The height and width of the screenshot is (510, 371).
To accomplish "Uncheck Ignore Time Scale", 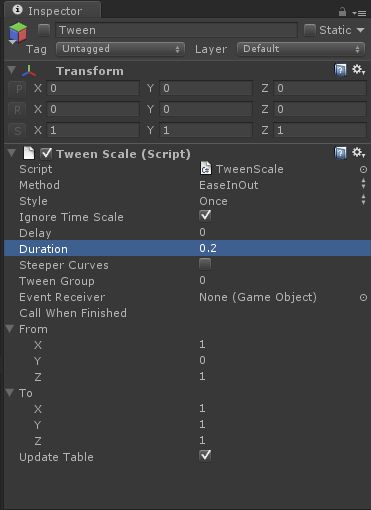I will (x=205, y=216).
